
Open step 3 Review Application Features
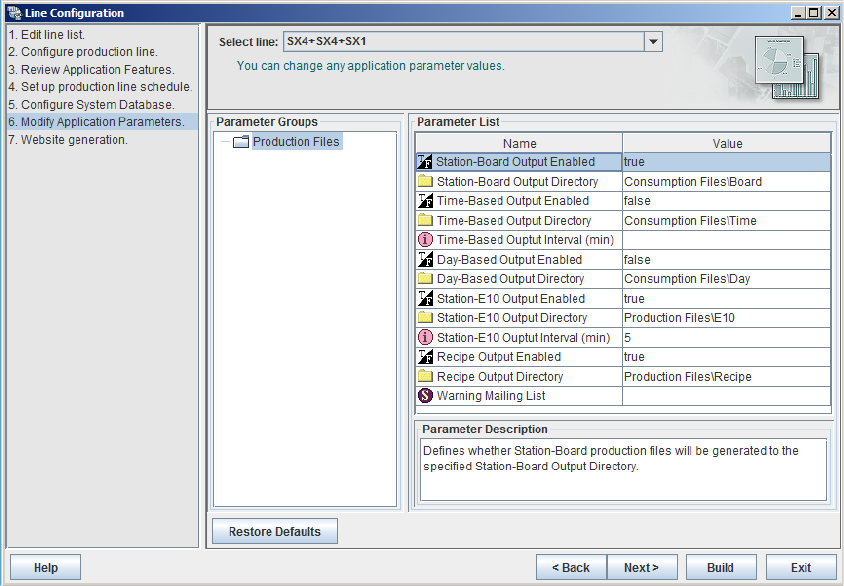pyautogui.click(x=91, y=69)
